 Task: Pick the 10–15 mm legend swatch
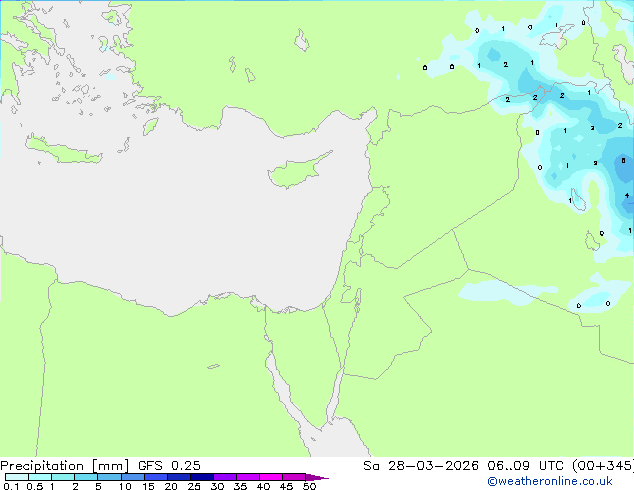[x=133, y=477]
